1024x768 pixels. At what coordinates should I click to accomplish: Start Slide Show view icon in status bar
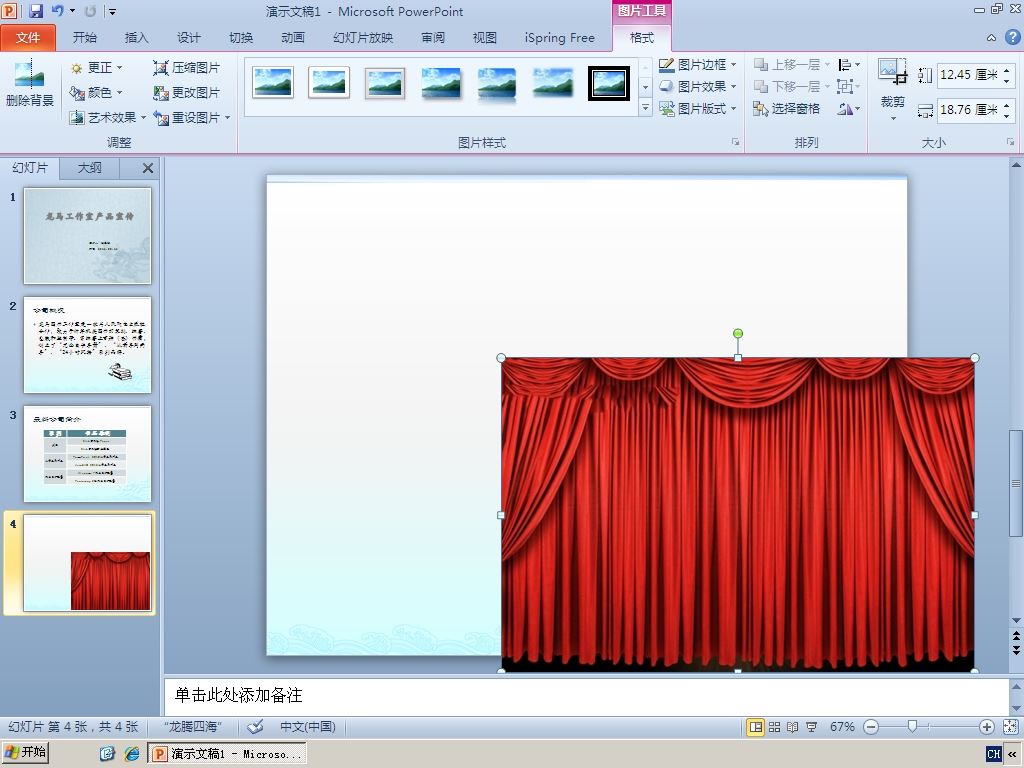point(811,727)
